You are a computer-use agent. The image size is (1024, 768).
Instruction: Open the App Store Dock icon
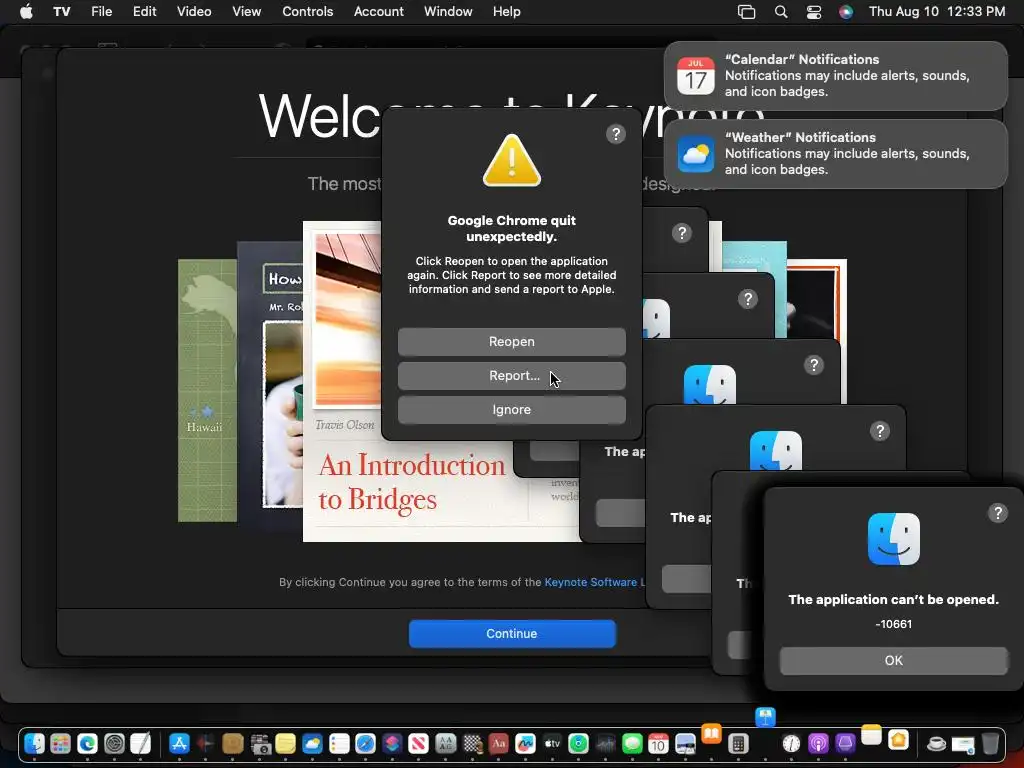179,743
